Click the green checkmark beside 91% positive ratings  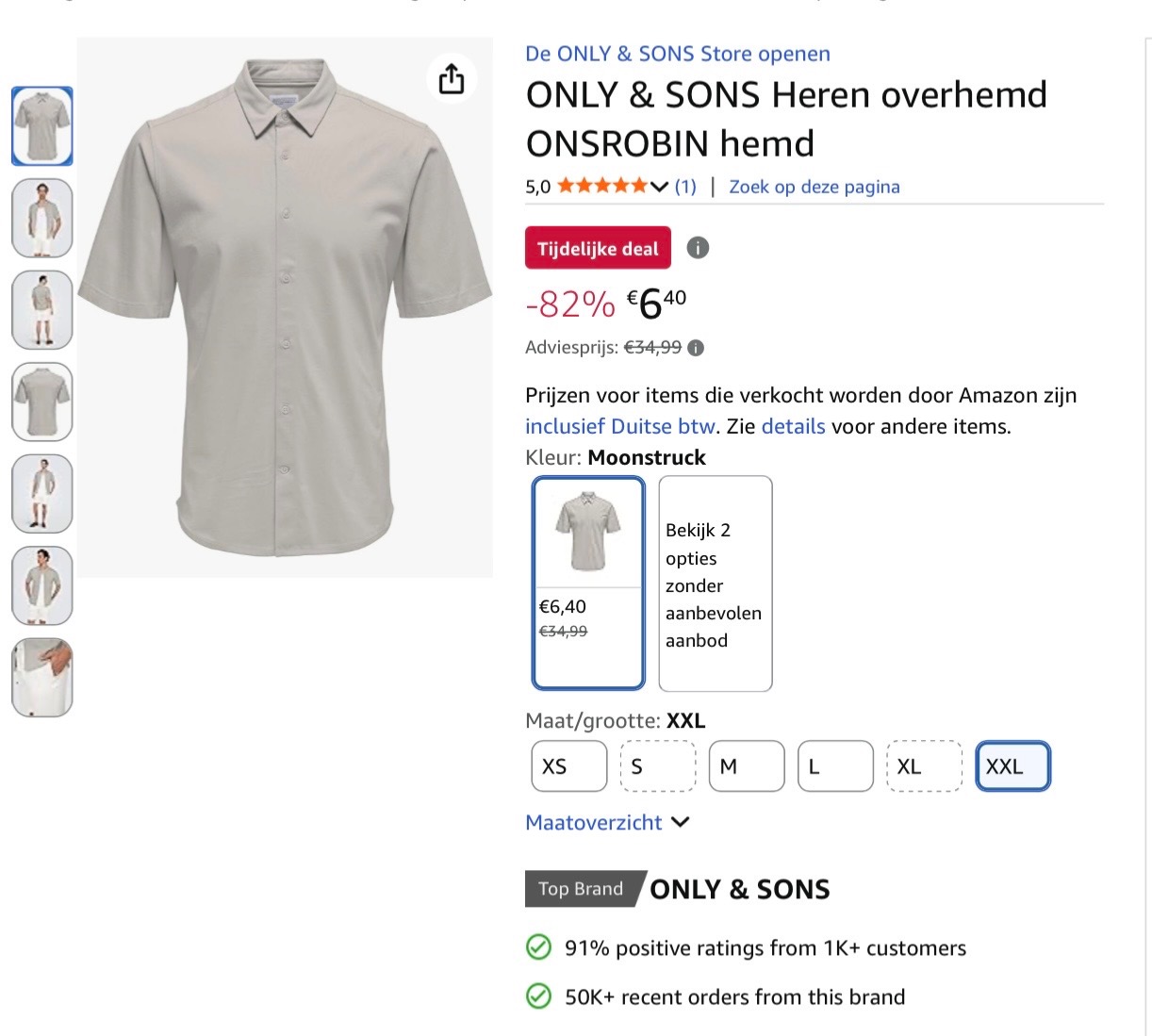538,947
